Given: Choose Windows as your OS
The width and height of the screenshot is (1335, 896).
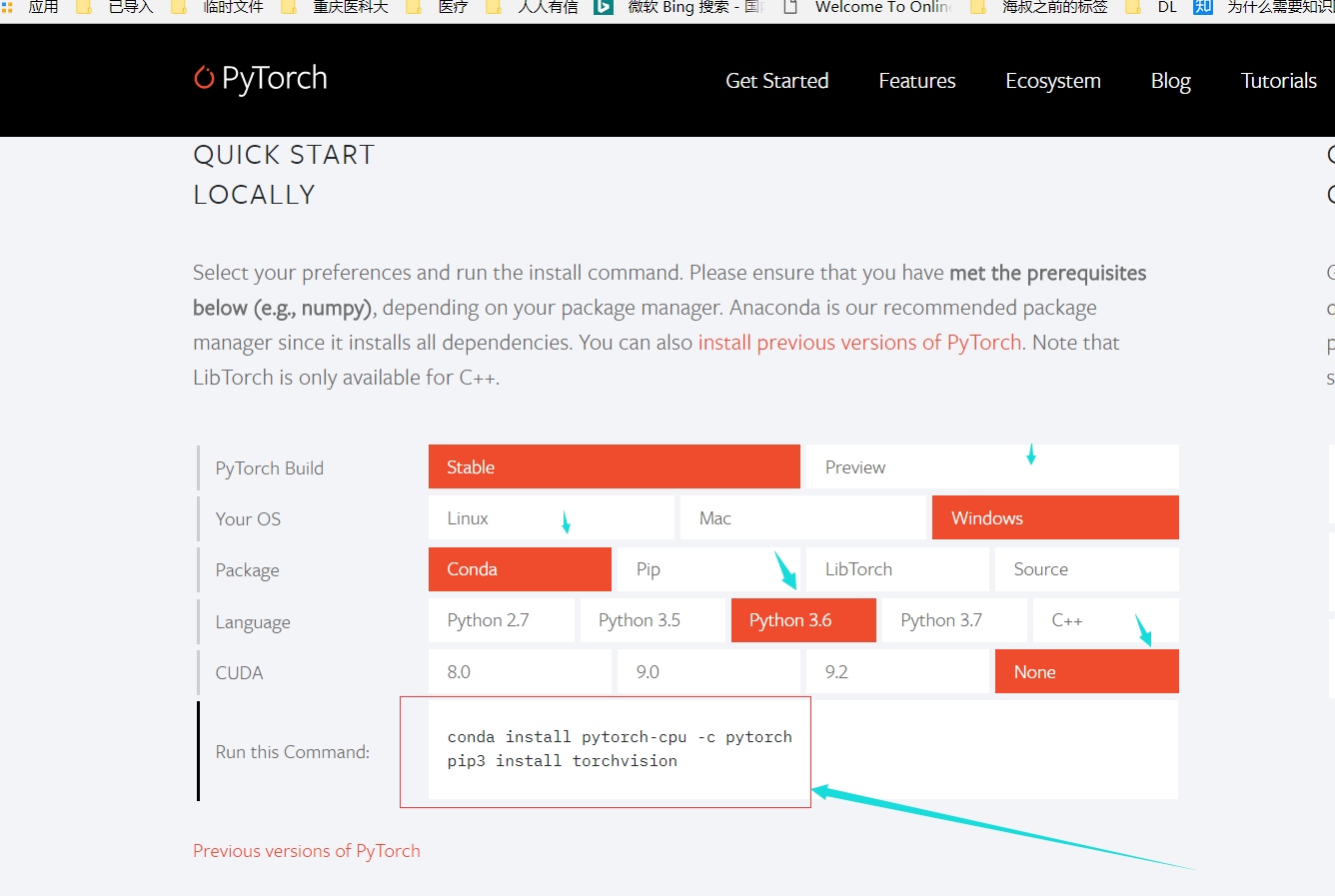Looking at the screenshot, I should coord(1055,517).
